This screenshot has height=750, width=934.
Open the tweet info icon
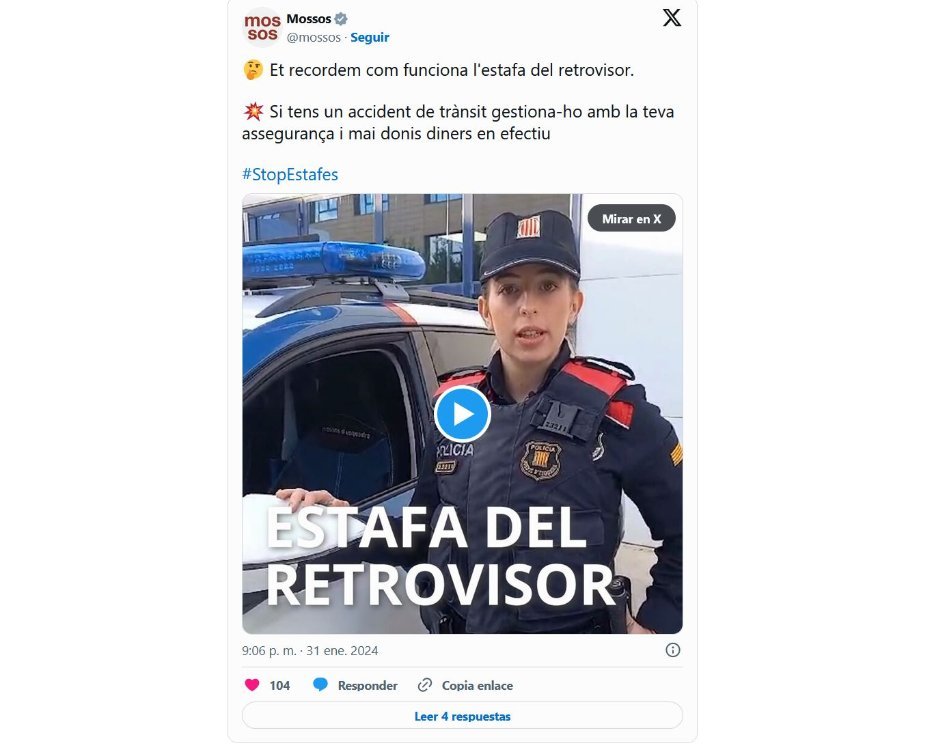point(673,650)
